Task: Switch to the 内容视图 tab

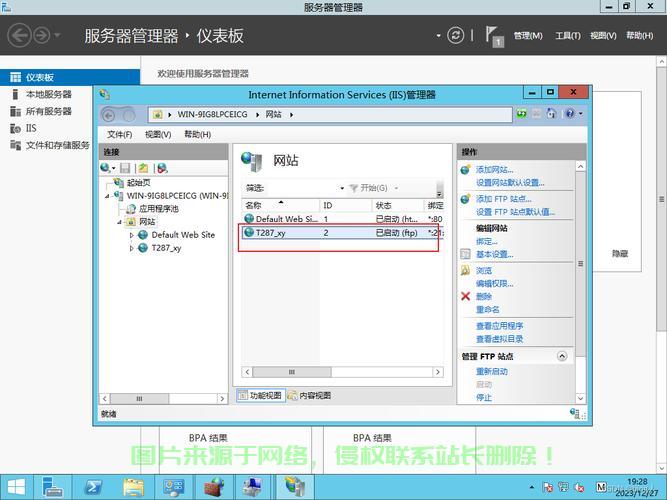Action: (310, 395)
